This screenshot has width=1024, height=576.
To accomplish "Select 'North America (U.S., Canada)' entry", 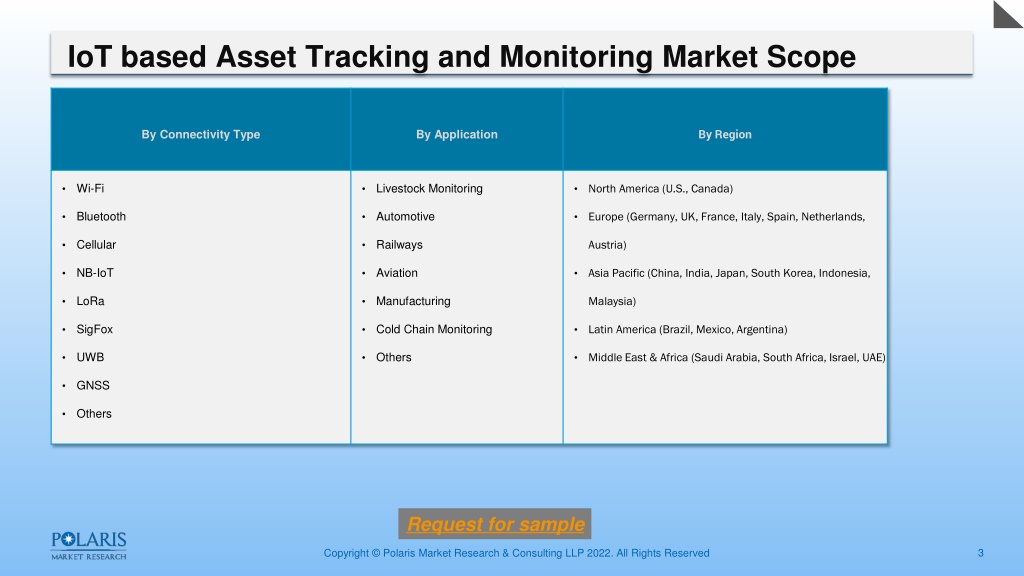I will coord(660,188).
